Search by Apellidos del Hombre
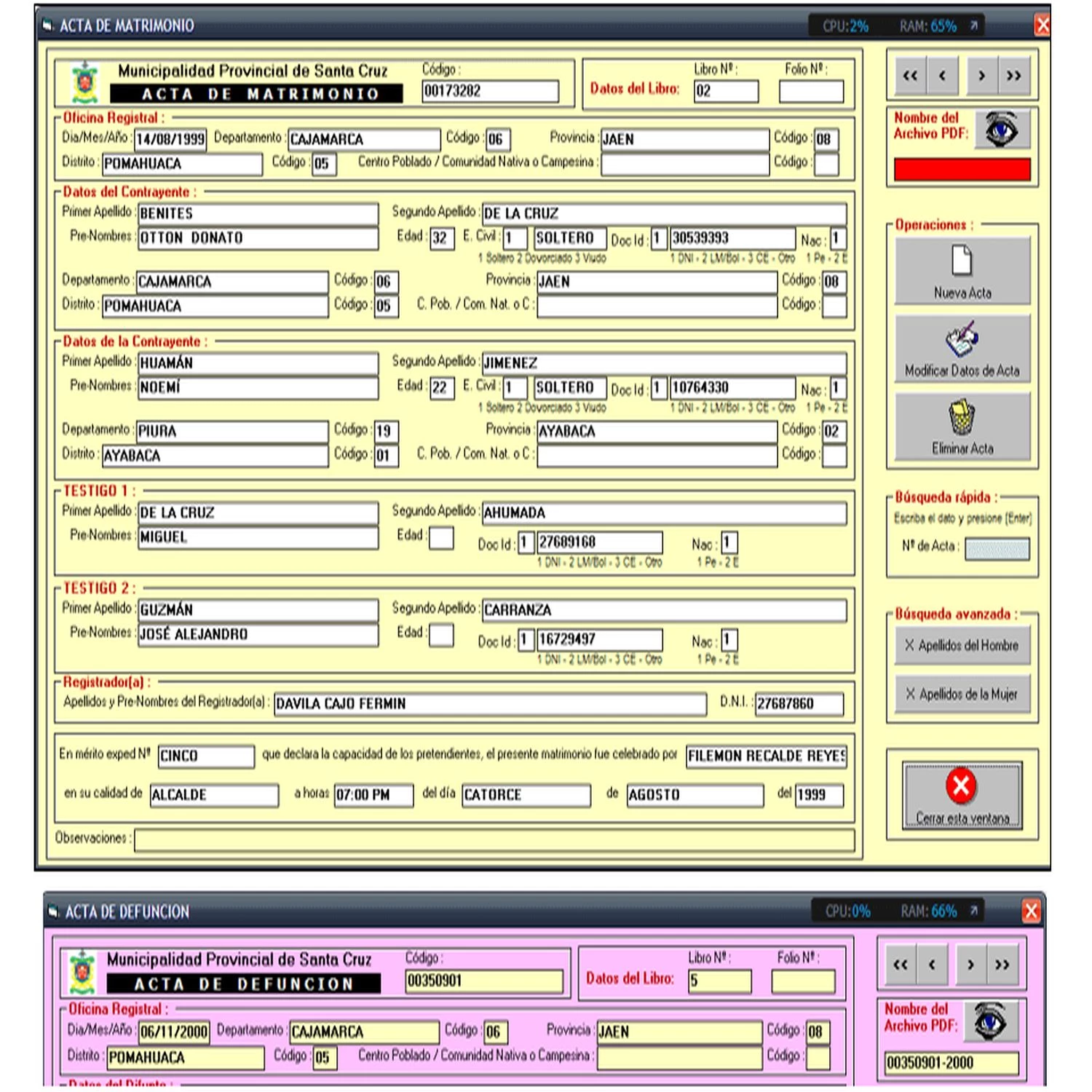Screen dimensions: 1092x1092 [x=962, y=646]
